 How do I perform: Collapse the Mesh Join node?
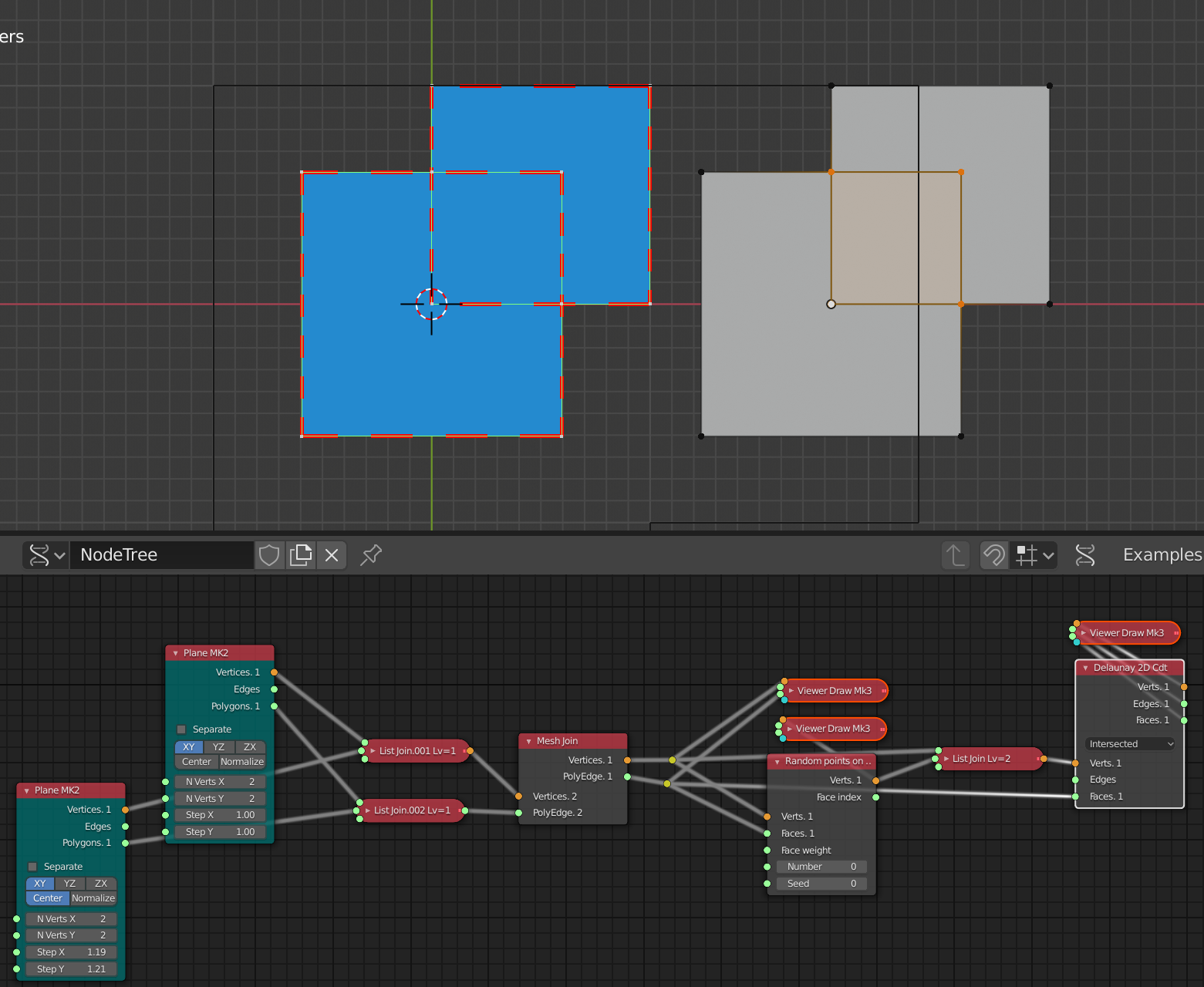pyautogui.click(x=529, y=741)
